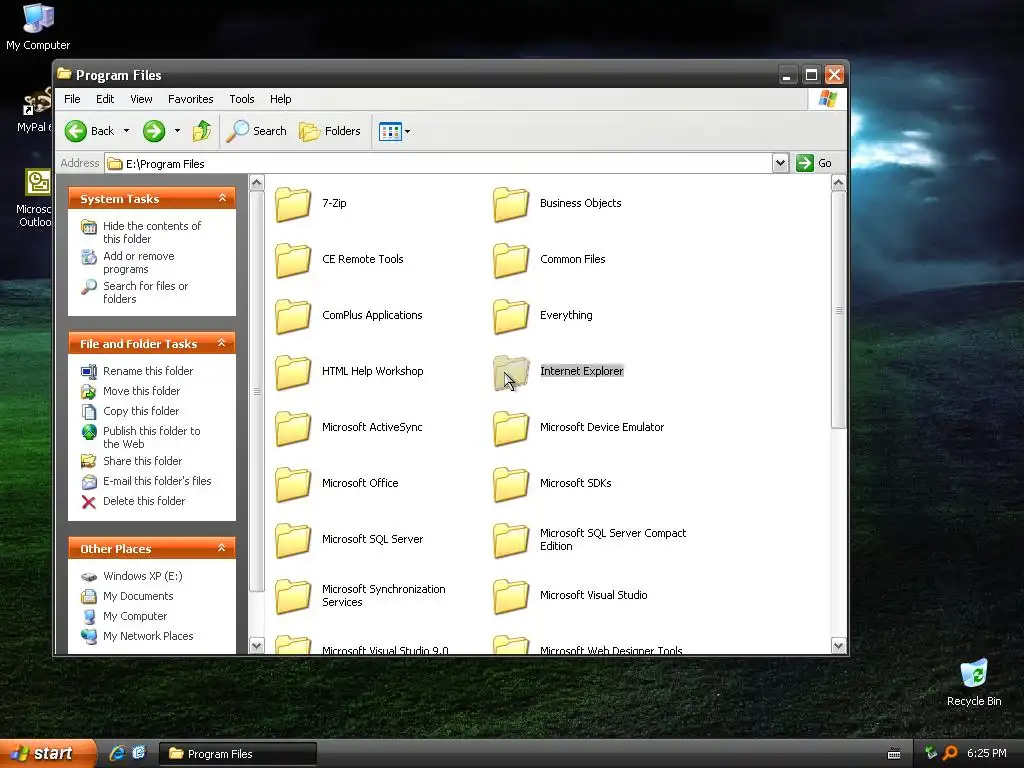Open the File menu
Image resolution: width=1024 pixels, height=768 pixels.
click(72, 99)
